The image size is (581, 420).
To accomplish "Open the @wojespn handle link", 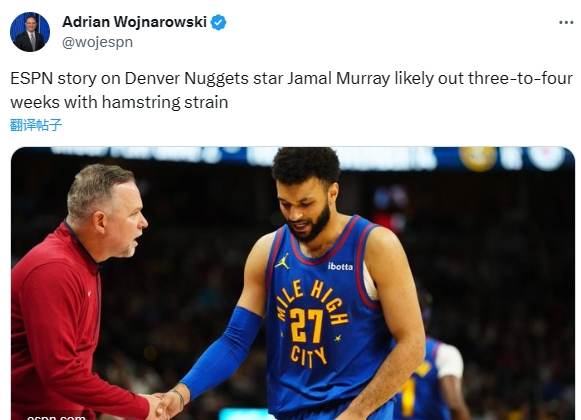I will [x=97, y=42].
